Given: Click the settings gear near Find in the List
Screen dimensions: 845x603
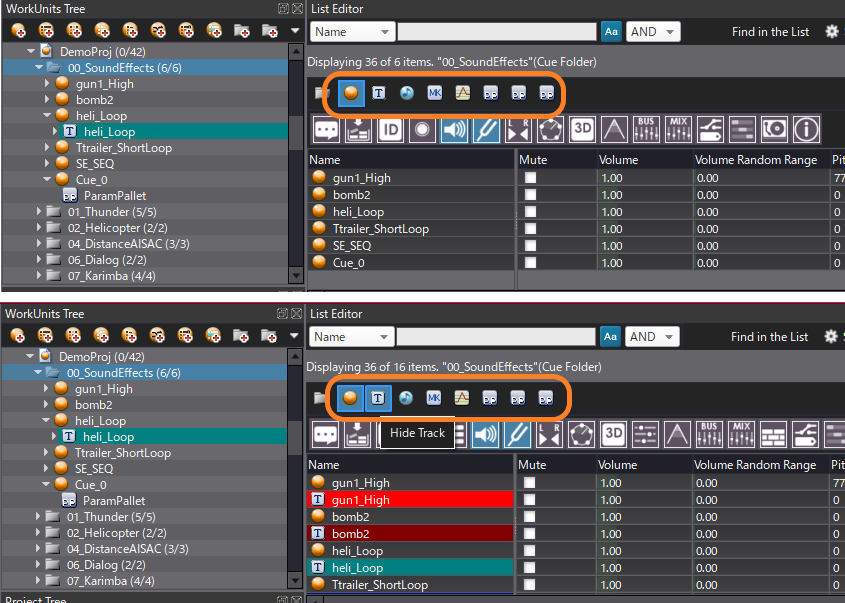Looking at the screenshot, I should coord(830,31).
